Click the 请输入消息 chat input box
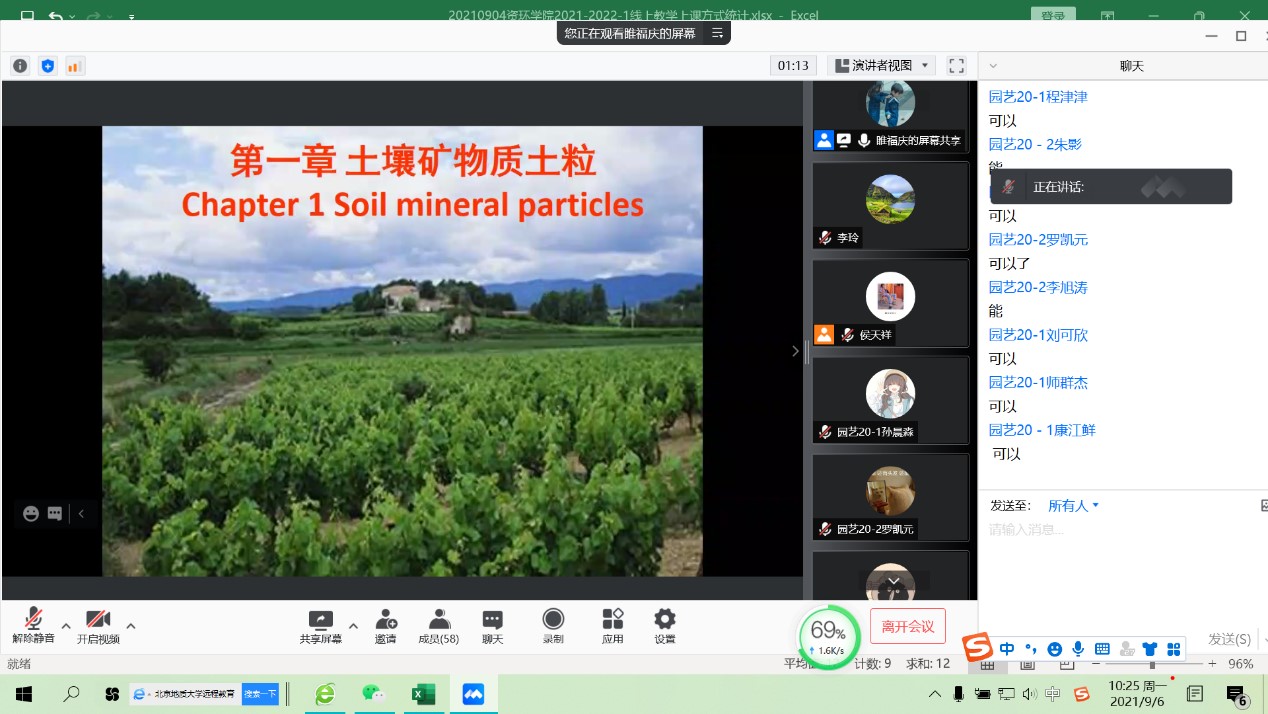The image size is (1268, 714). tap(1110, 530)
